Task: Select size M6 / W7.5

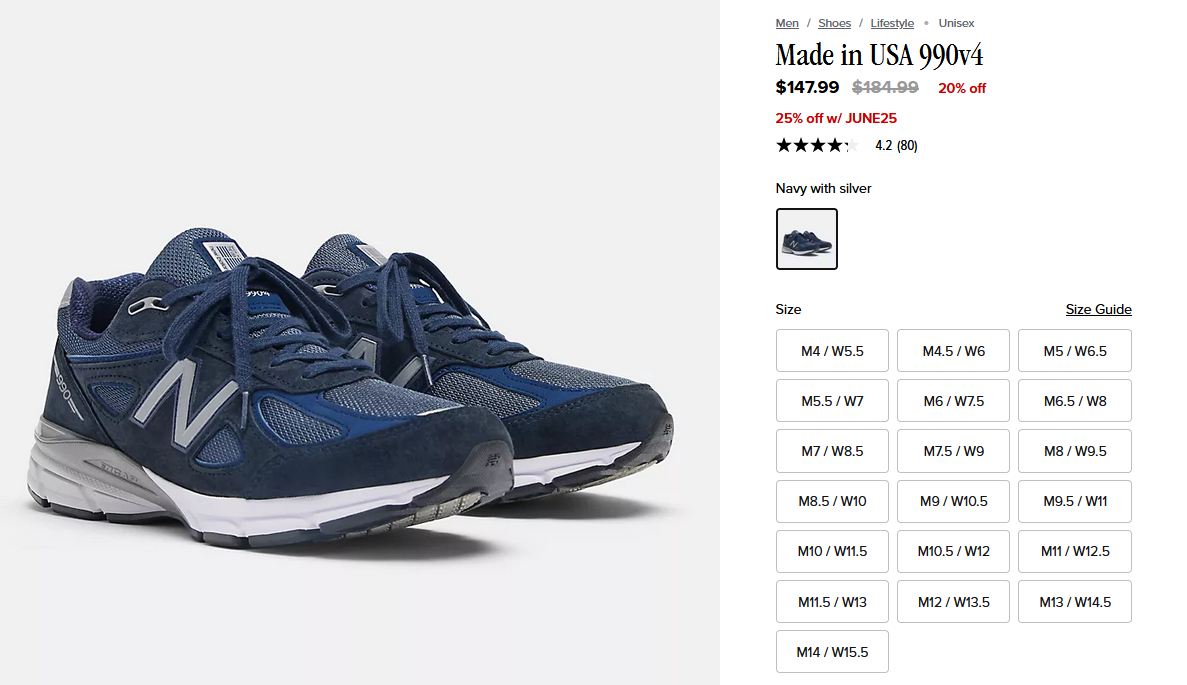Action: (x=953, y=400)
